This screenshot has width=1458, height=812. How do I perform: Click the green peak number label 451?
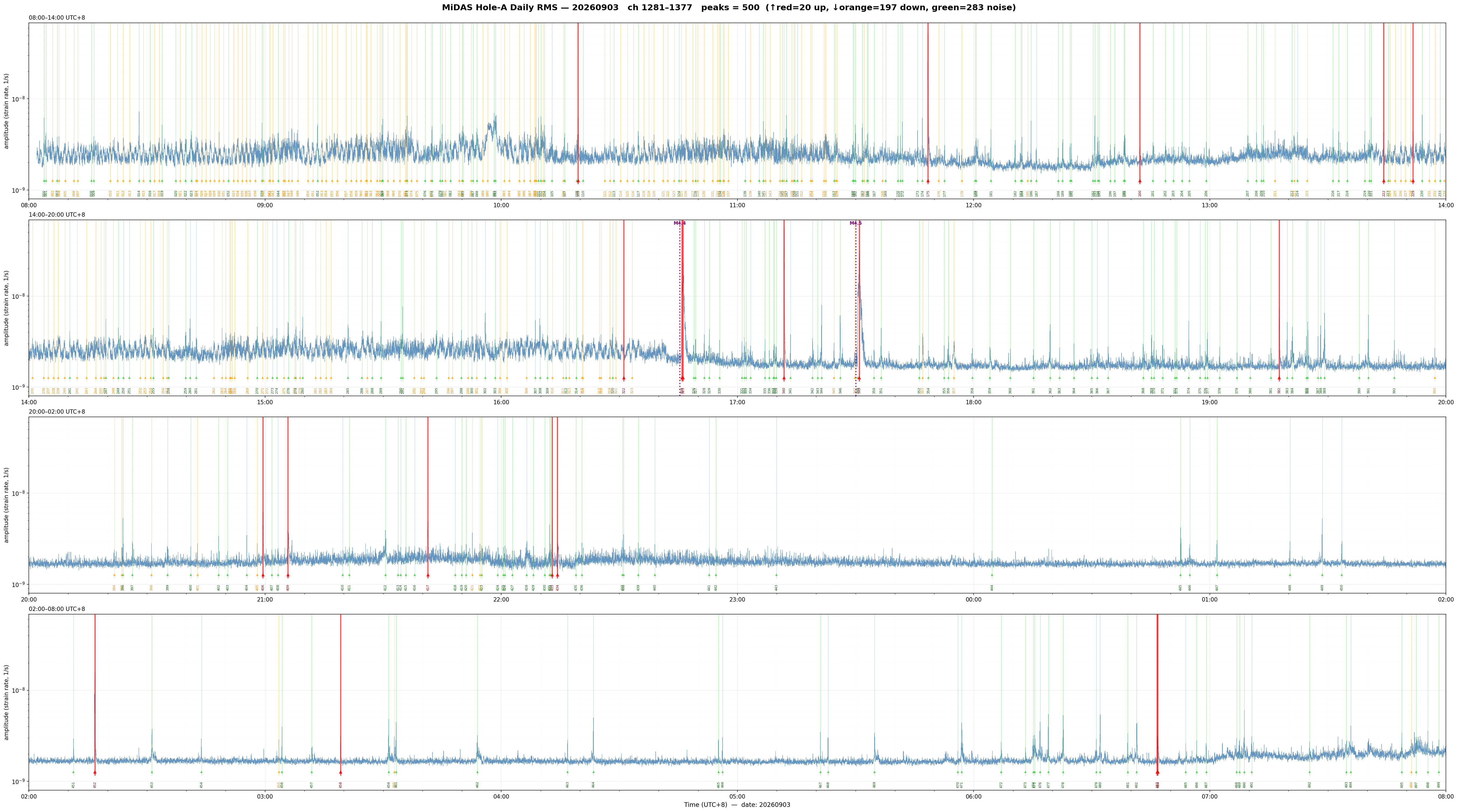coord(73,785)
